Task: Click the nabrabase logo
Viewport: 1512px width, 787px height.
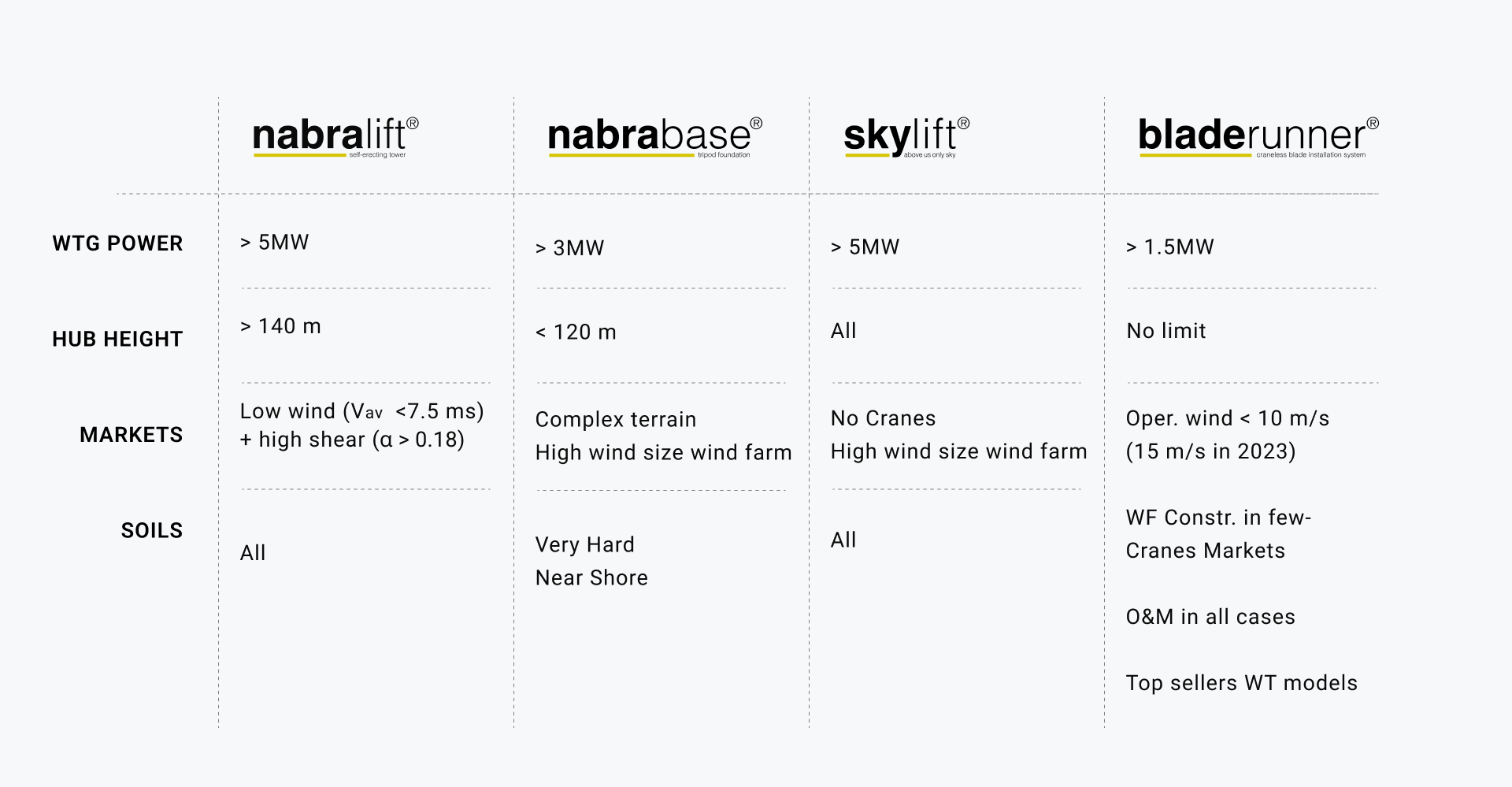Action: [x=654, y=137]
